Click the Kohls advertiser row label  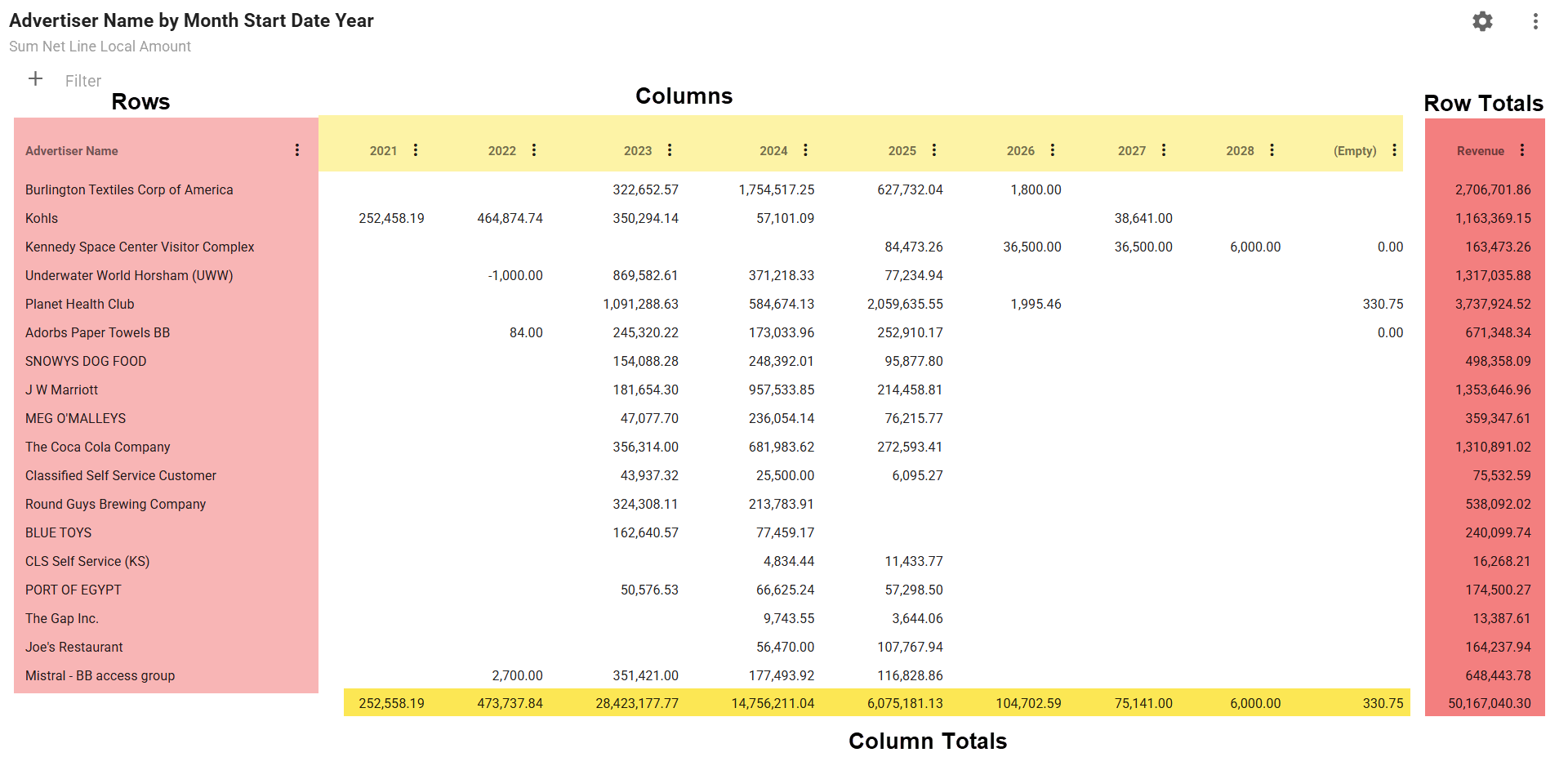pyautogui.click(x=42, y=218)
